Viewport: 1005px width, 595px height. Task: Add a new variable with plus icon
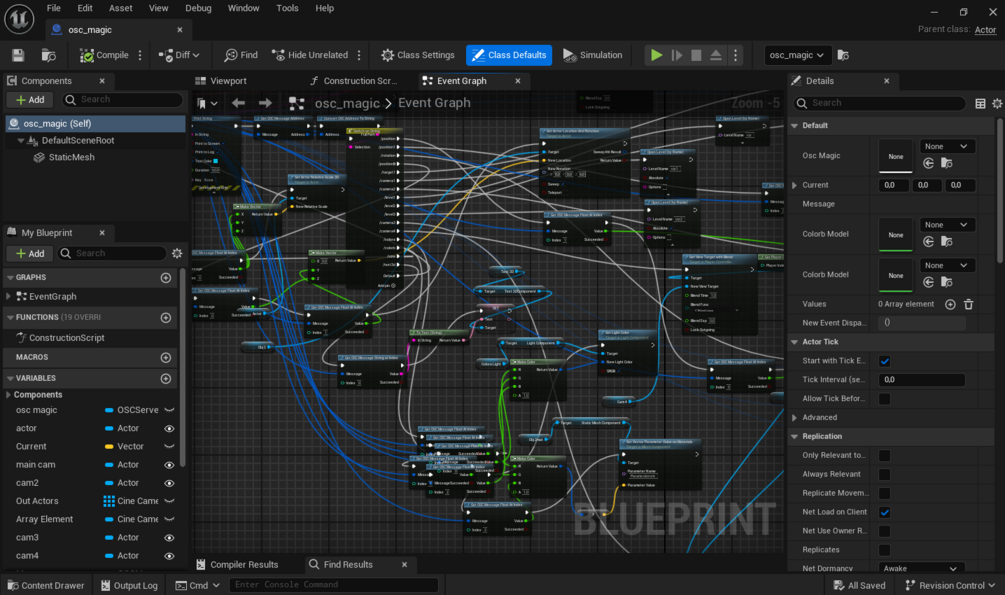(x=165, y=378)
